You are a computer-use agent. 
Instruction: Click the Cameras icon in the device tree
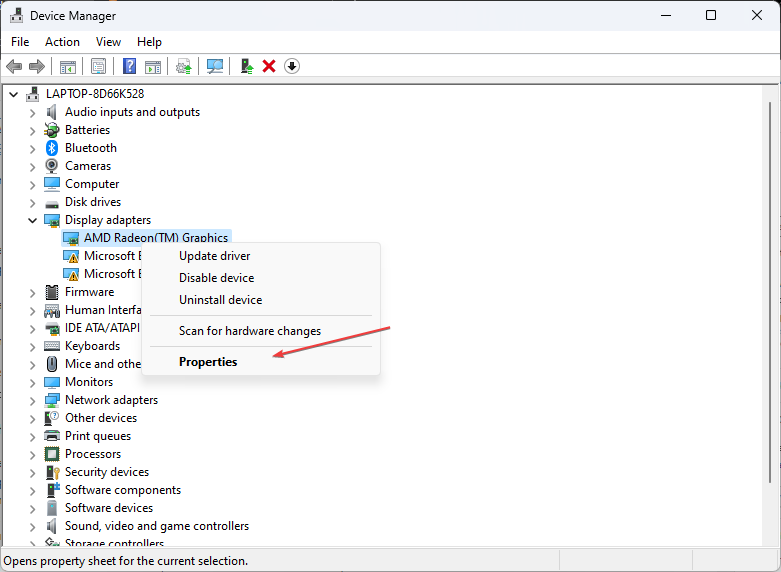click(x=52, y=166)
